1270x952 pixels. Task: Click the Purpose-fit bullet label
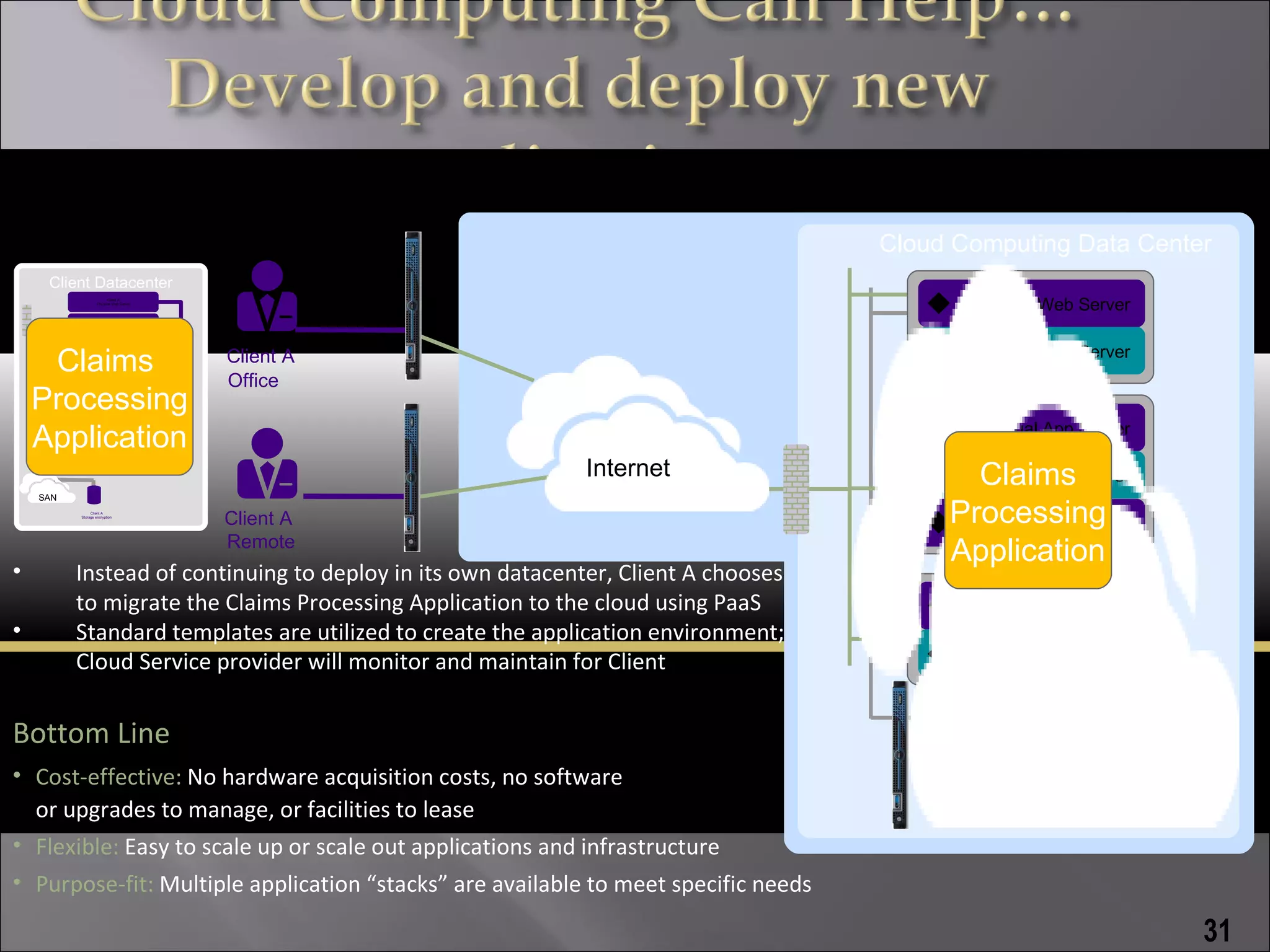(x=94, y=884)
